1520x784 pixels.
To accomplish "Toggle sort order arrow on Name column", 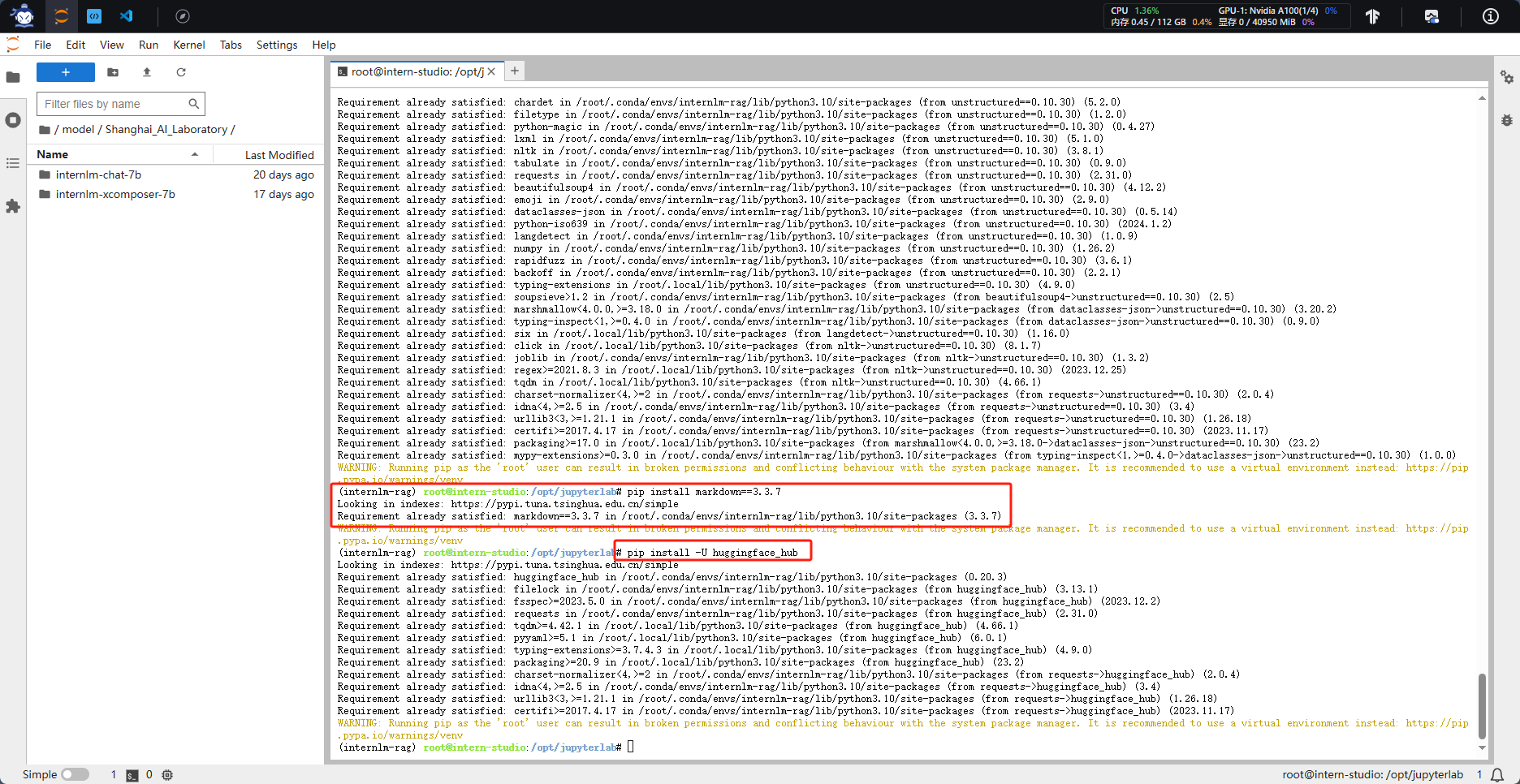I will pos(195,154).
